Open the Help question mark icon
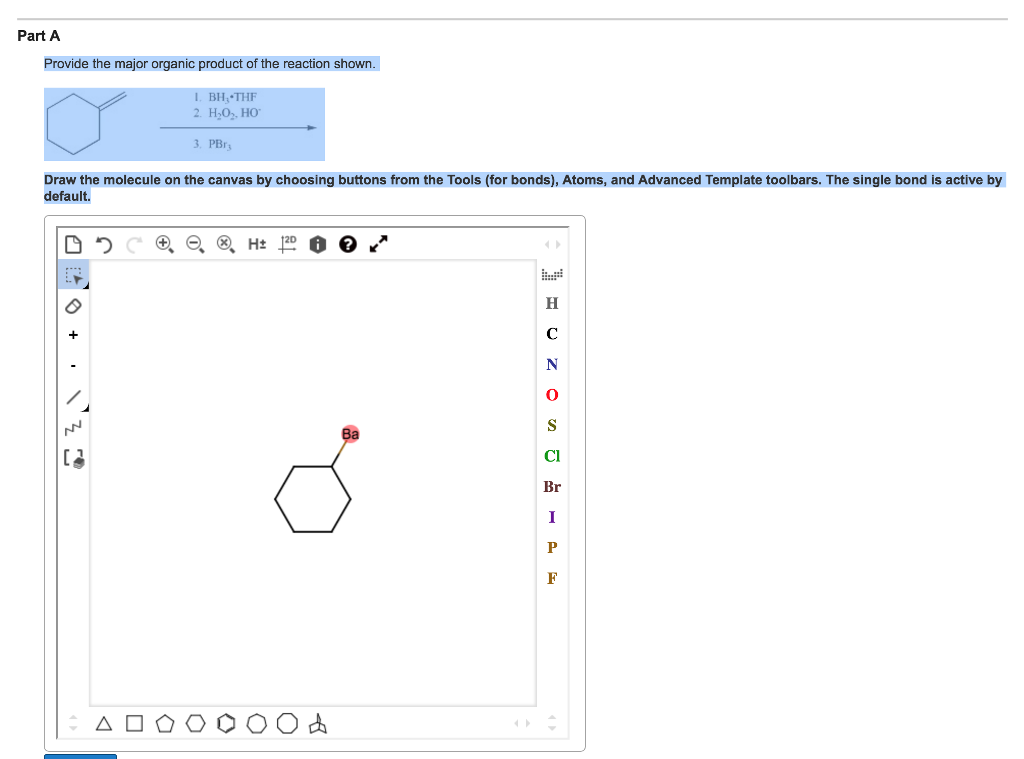Screen dimensions: 1024x759 pyautogui.click(x=346, y=243)
